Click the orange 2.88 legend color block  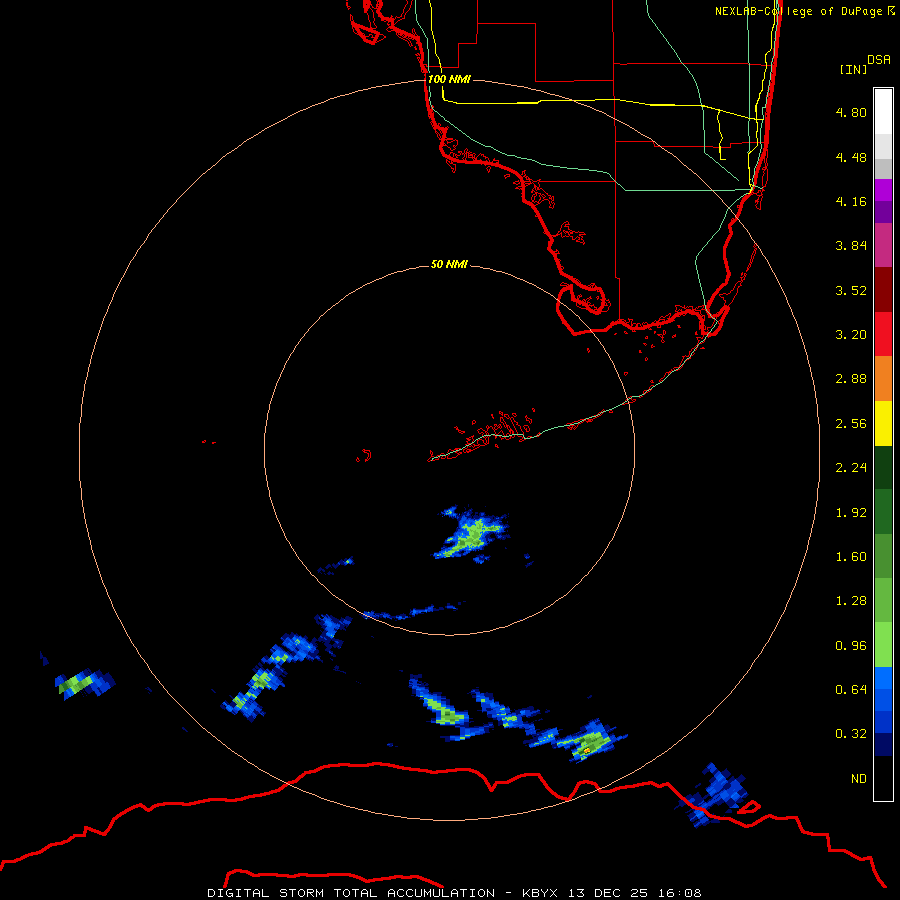883,378
